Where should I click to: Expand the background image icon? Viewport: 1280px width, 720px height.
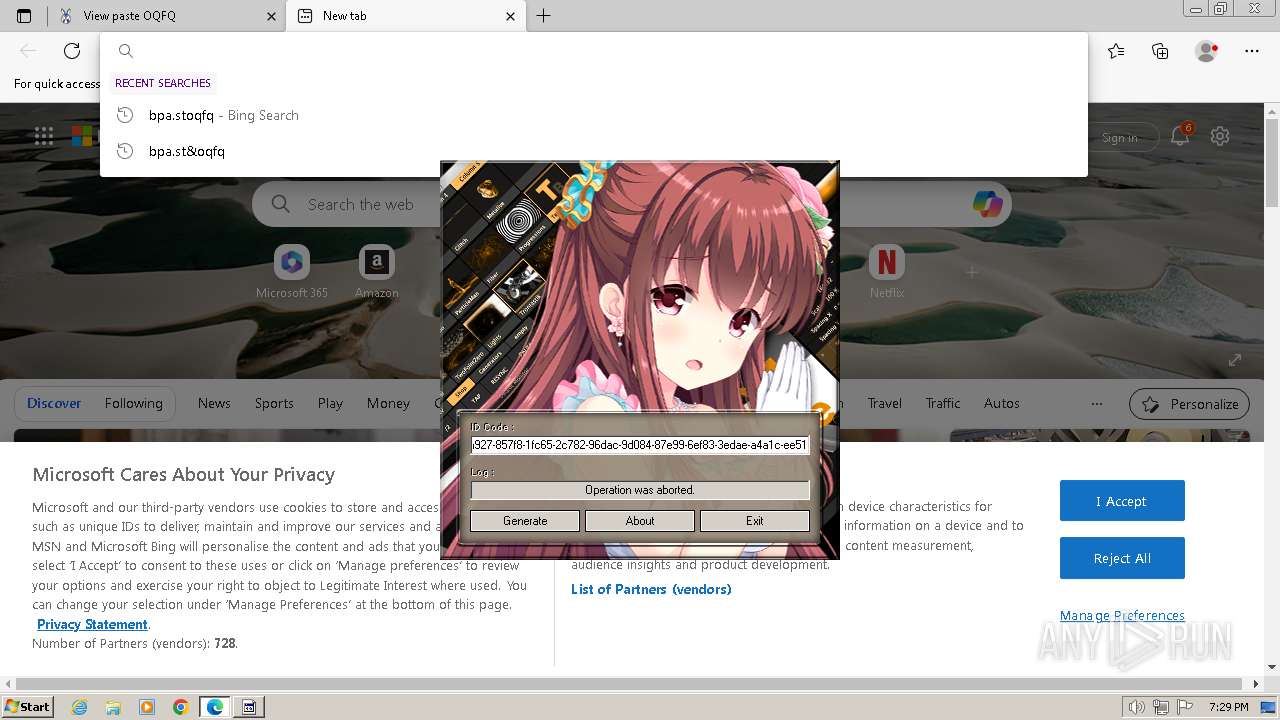coord(1235,360)
